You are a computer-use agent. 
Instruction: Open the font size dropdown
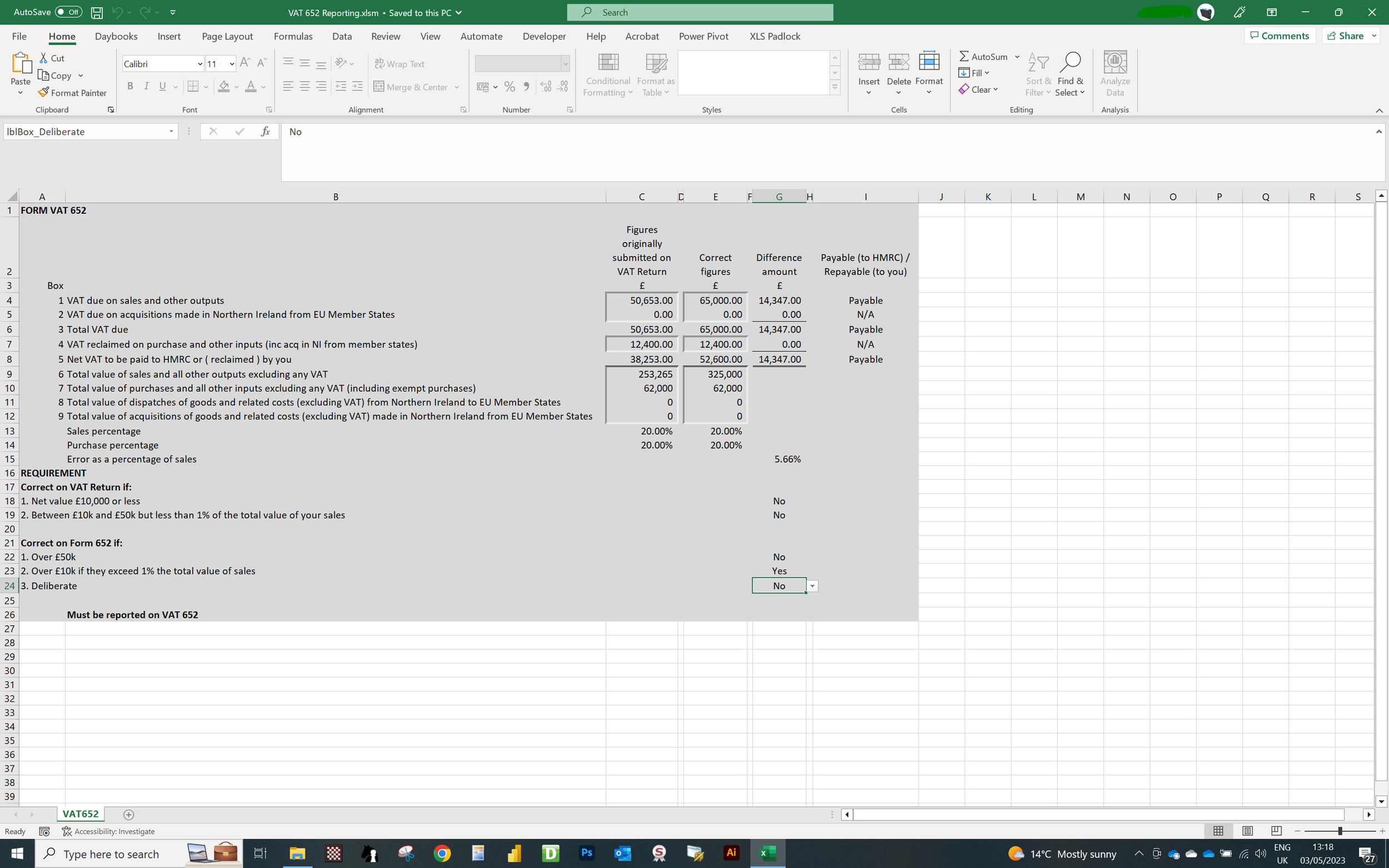coord(231,64)
